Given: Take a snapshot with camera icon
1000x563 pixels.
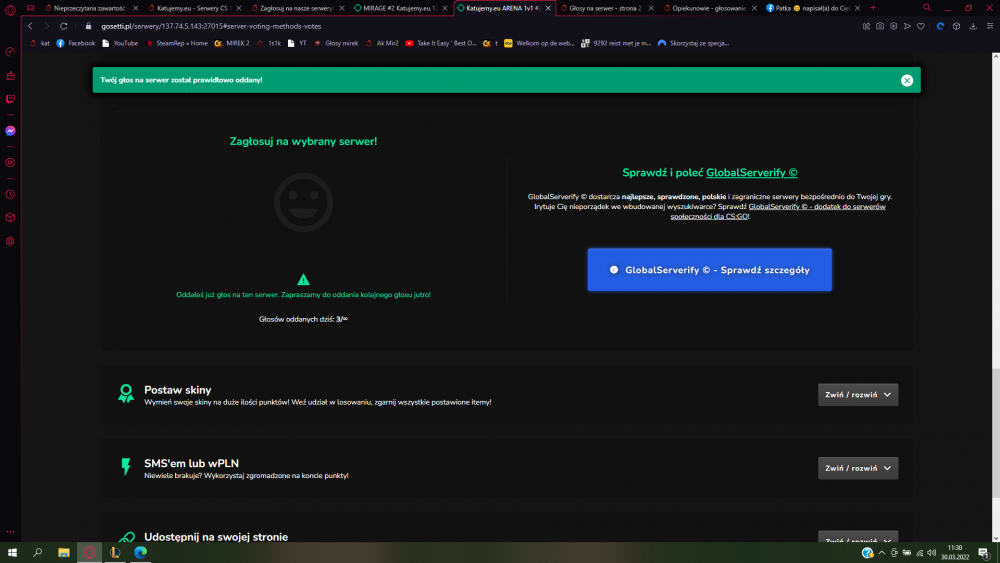Looking at the screenshot, I should click(x=879, y=26).
